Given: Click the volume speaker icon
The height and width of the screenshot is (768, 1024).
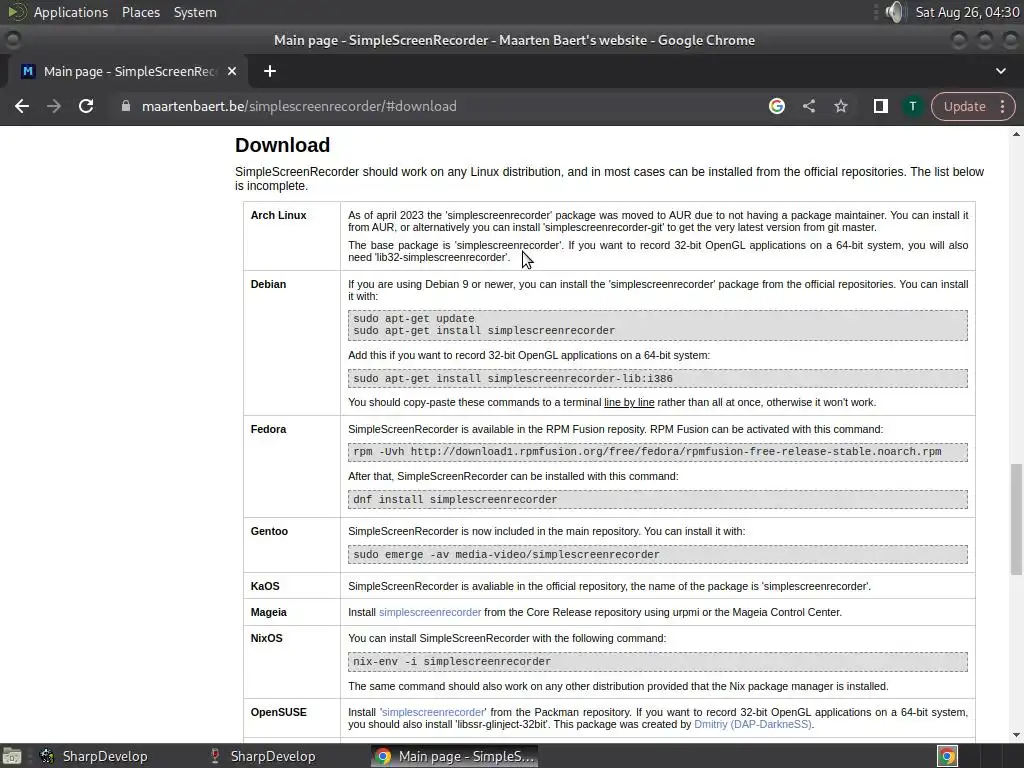Looking at the screenshot, I should click(895, 12).
